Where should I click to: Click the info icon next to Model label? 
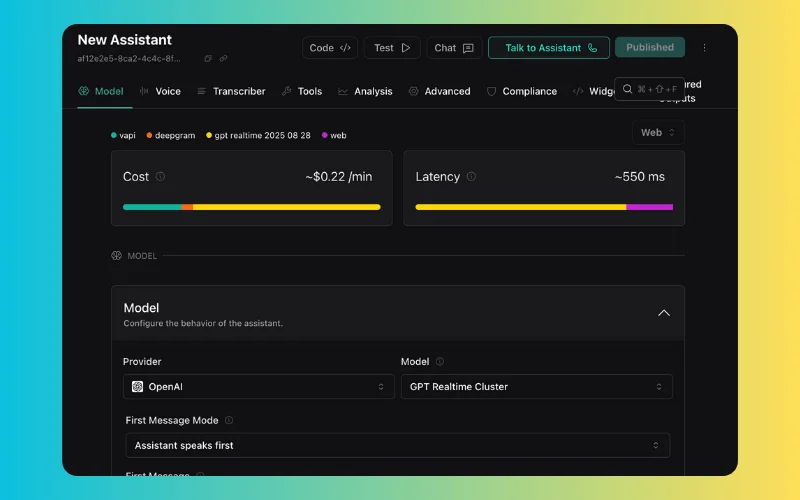click(440, 362)
